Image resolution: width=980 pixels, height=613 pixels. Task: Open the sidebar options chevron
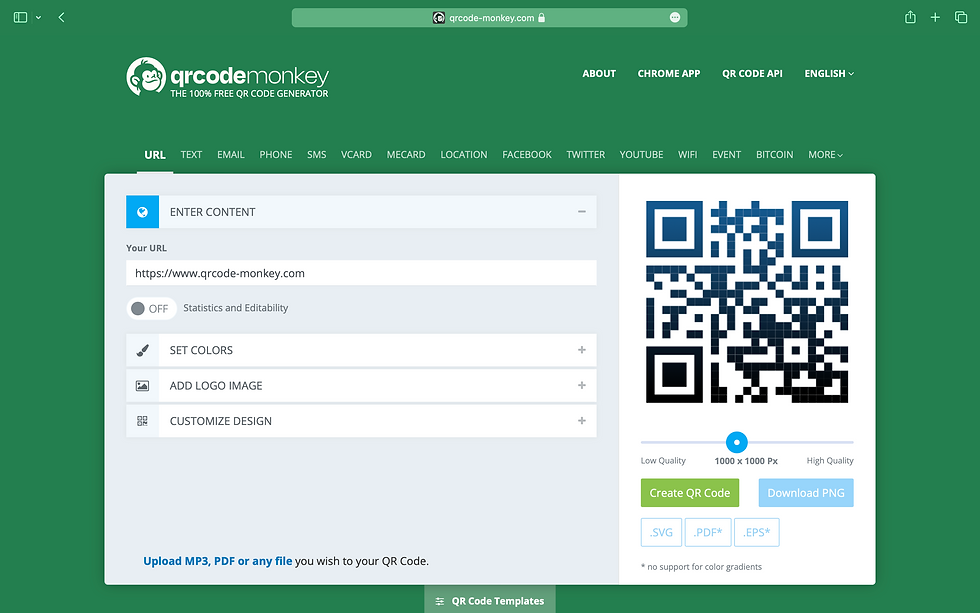[x=38, y=17]
